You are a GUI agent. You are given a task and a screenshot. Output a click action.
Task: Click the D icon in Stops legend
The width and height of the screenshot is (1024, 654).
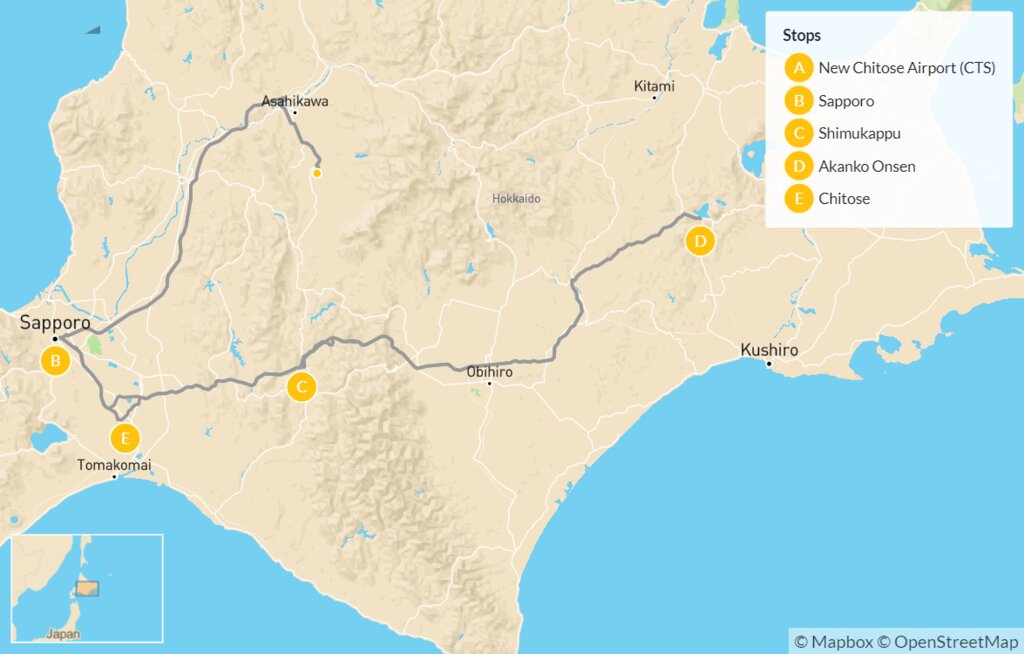798,166
